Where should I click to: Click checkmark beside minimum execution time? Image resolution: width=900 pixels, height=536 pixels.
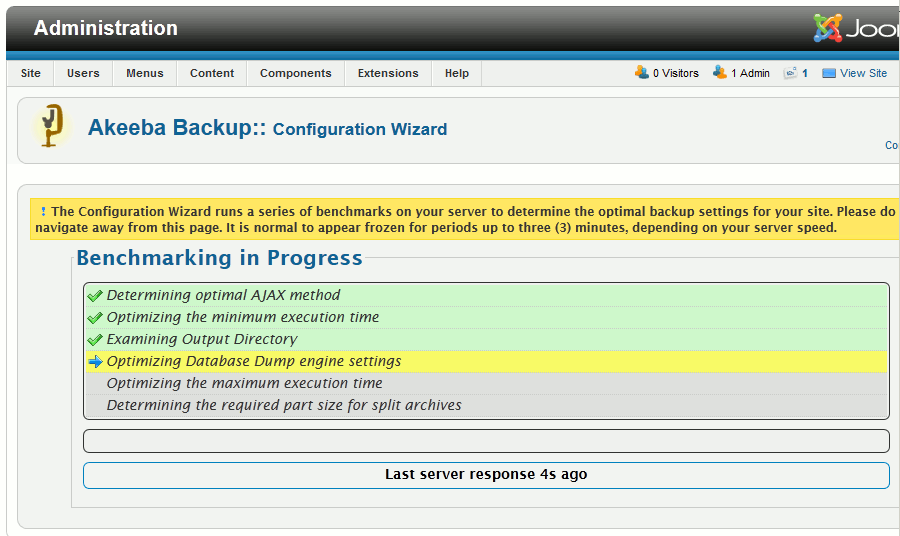tap(95, 318)
